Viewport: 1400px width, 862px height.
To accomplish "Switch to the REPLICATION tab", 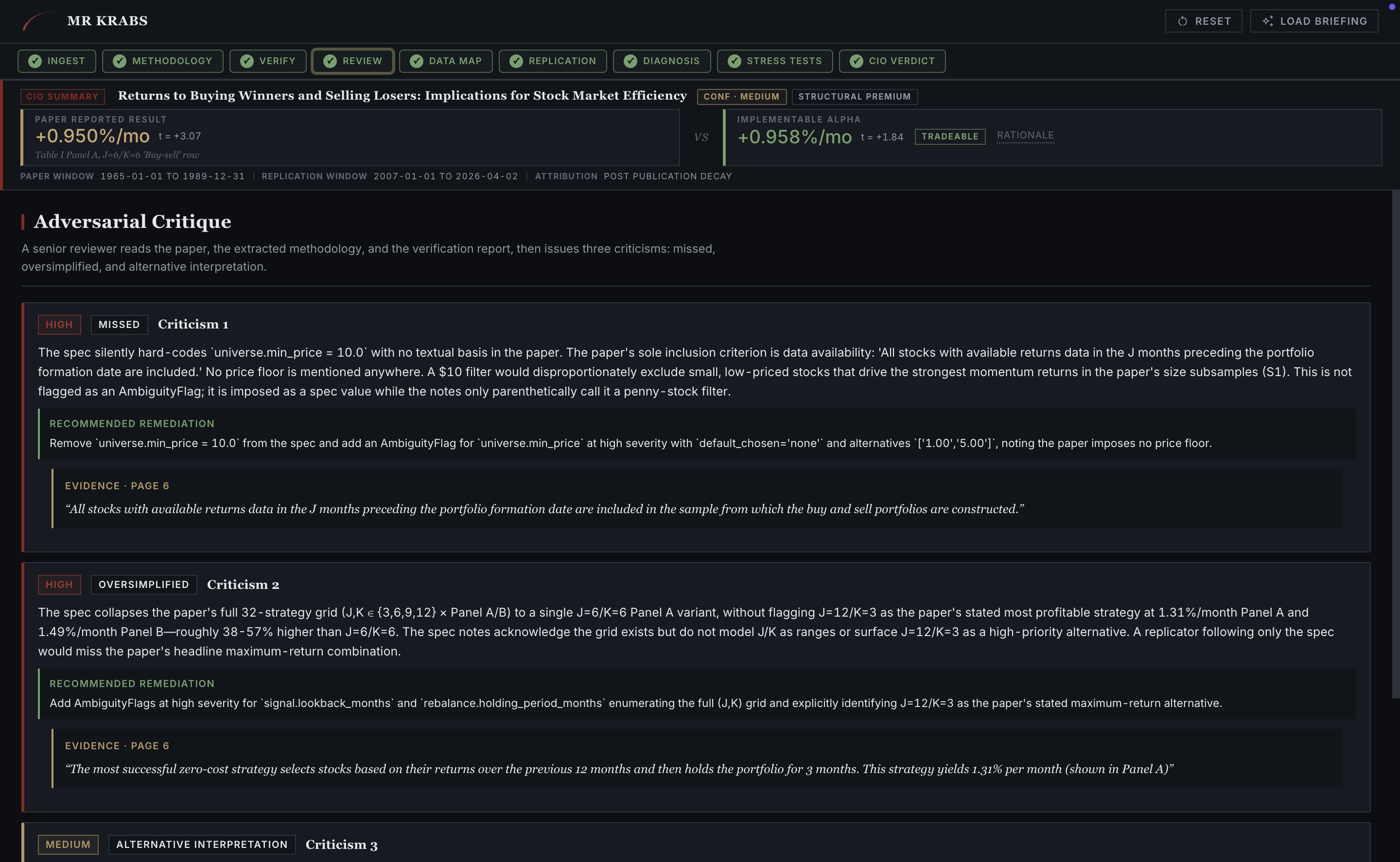I will (552, 61).
